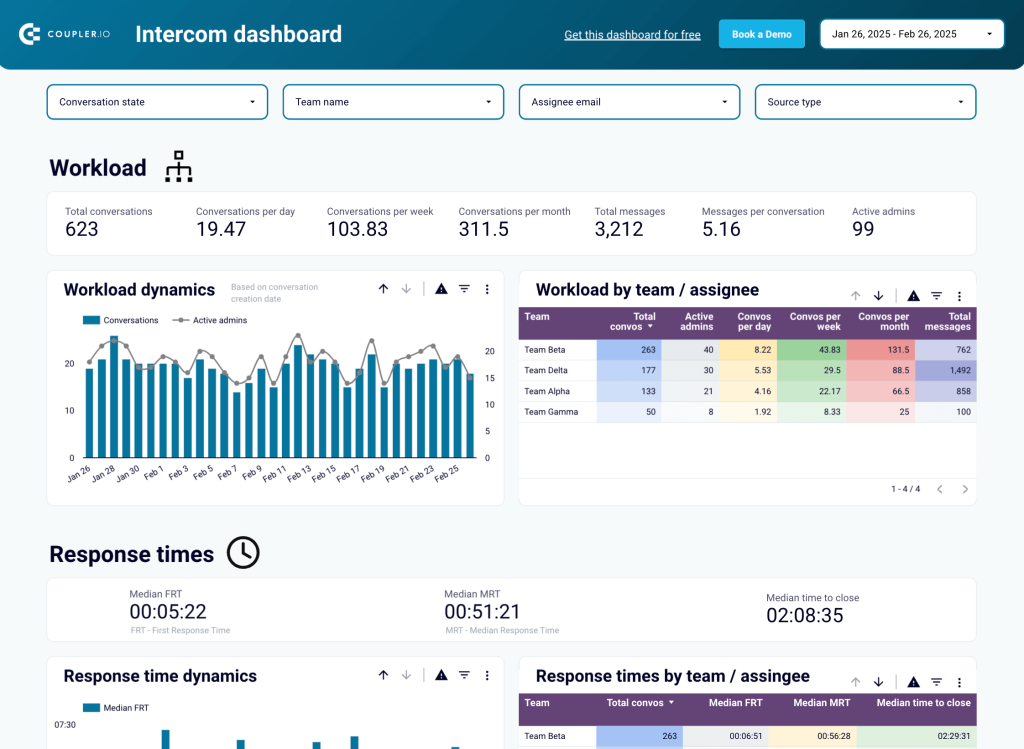Open the Workload dynamics warning triangle icon
Screen dimensions: 1024x749
[x=441, y=289]
